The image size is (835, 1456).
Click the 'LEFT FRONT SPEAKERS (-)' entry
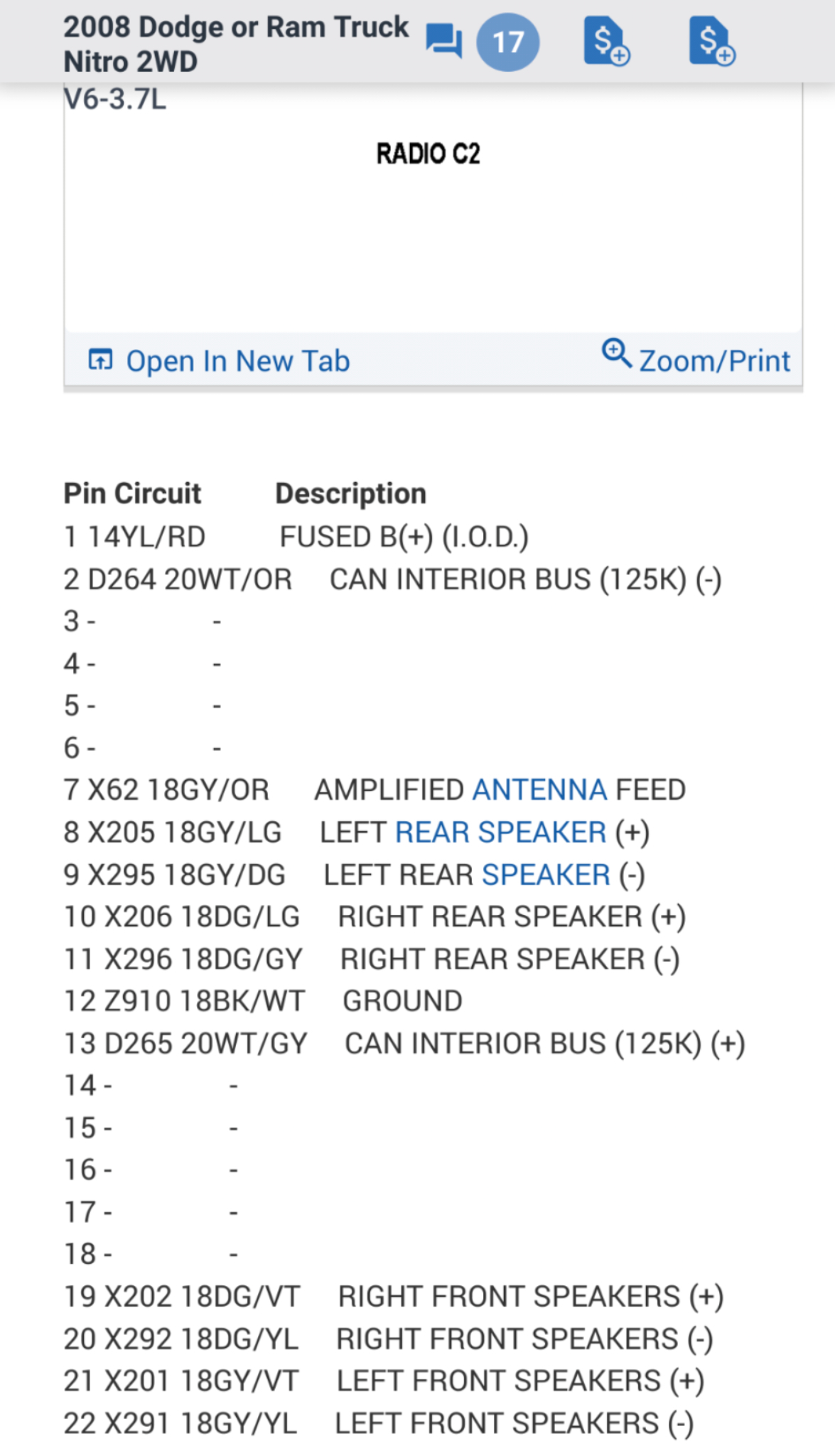pos(514,1423)
